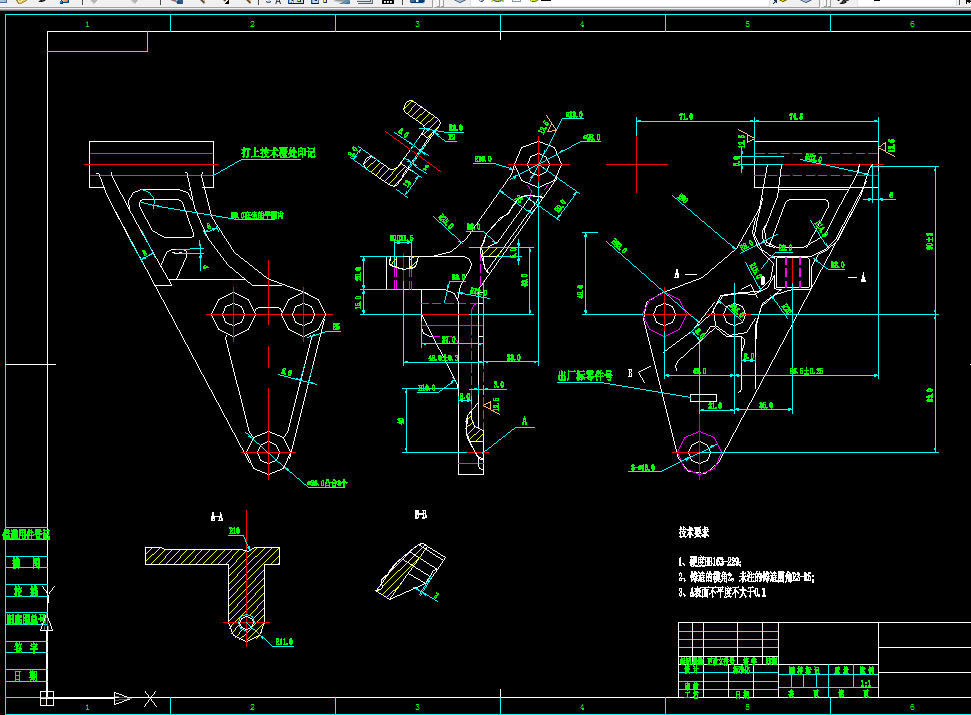Click the Open folder icon in the toolbar
971x715 pixels.
coord(21,5)
